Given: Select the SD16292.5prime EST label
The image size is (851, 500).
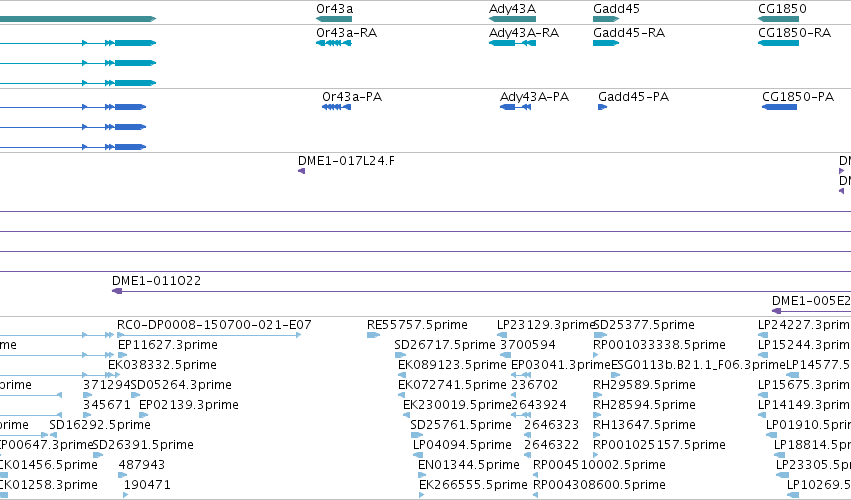Looking at the screenshot, I should click(x=100, y=425).
